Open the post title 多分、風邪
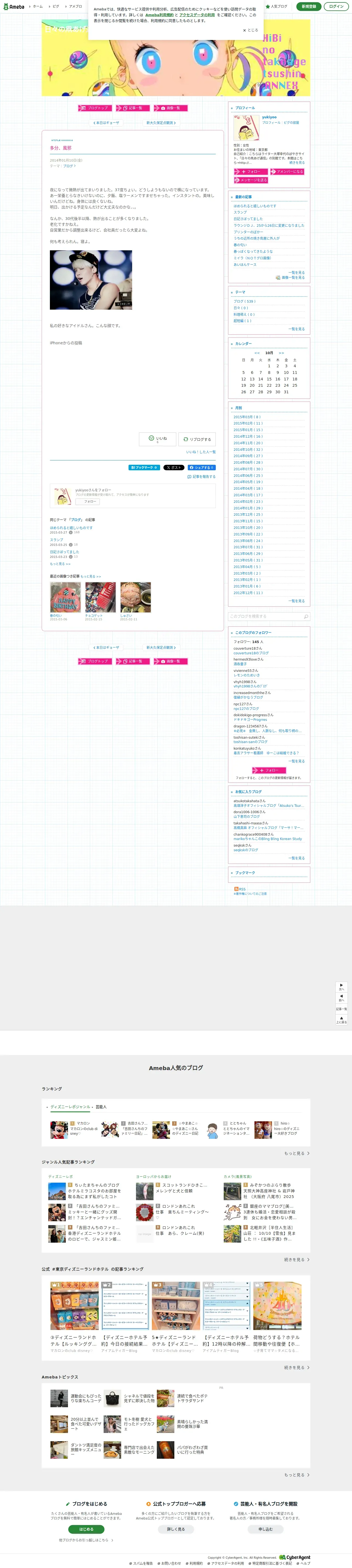The image size is (352, 1568). pyautogui.click(x=60, y=148)
